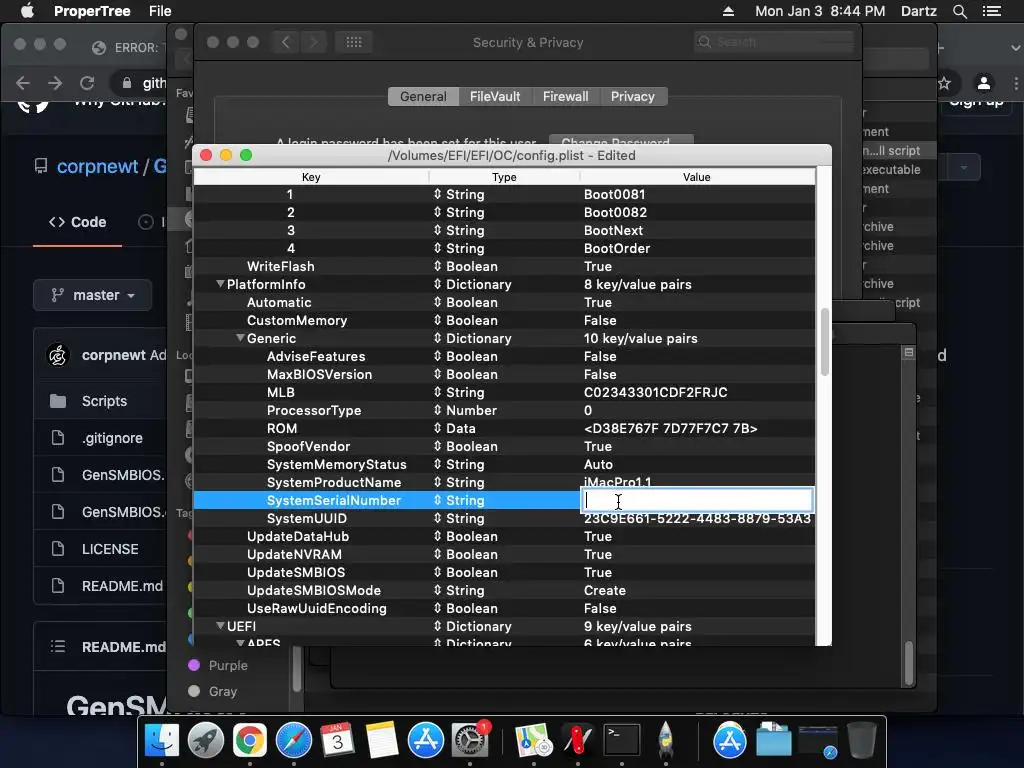Viewport: 1024px width, 768px height.
Task: Open Apple menu
Action: coord(27,11)
